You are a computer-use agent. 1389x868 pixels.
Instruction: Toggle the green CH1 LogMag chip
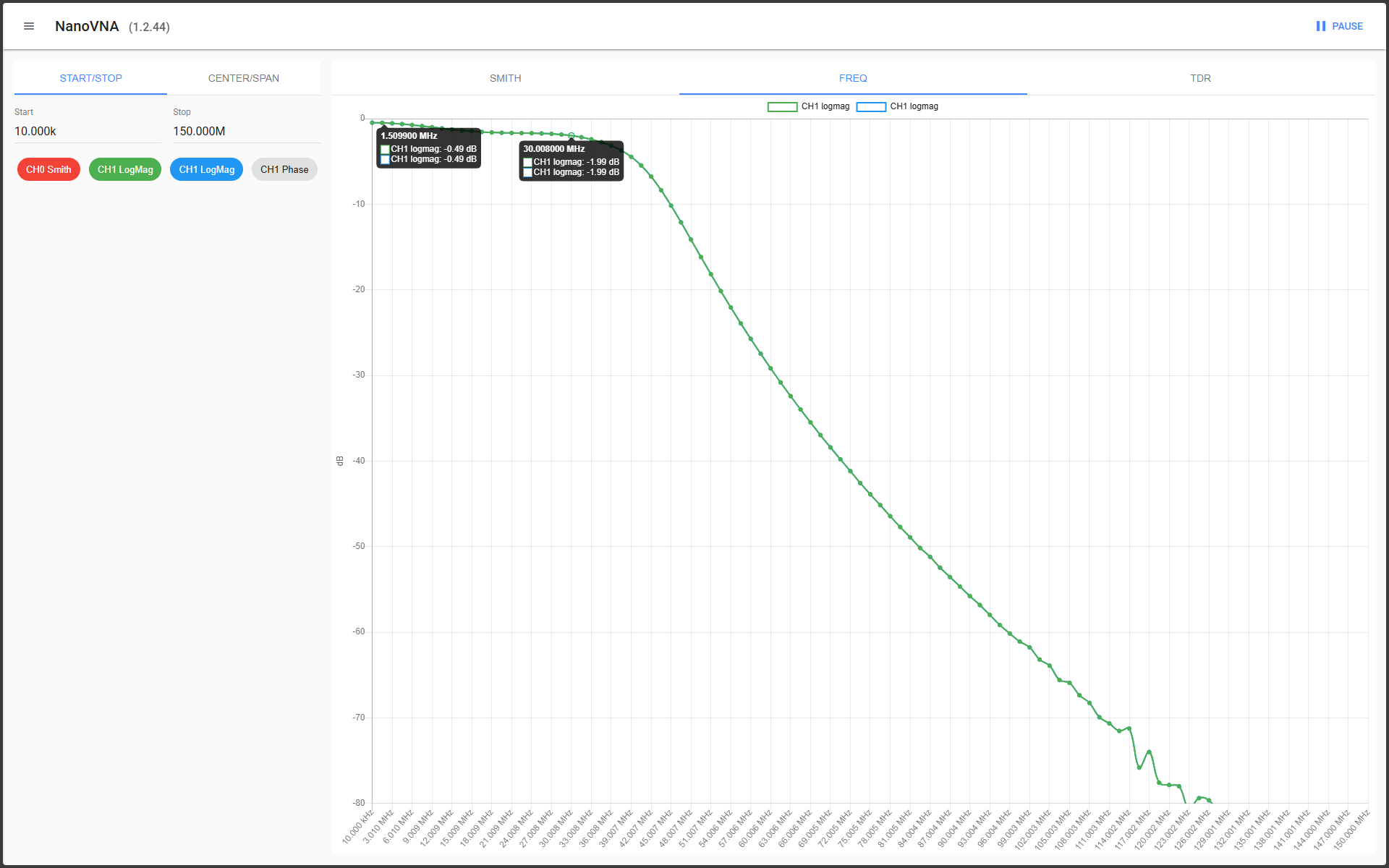[x=125, y=169]
